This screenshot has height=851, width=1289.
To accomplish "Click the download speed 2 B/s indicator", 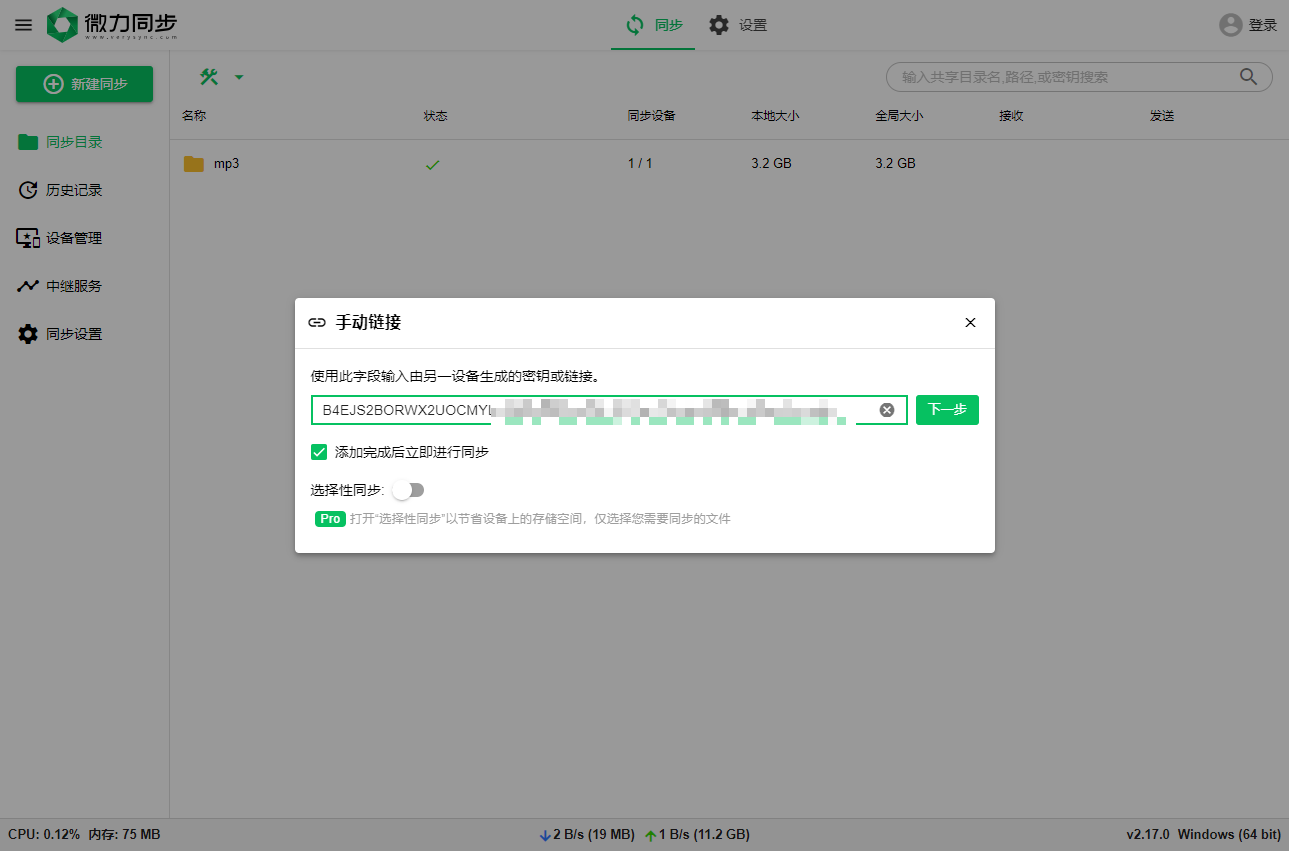I will click(587, 834).
